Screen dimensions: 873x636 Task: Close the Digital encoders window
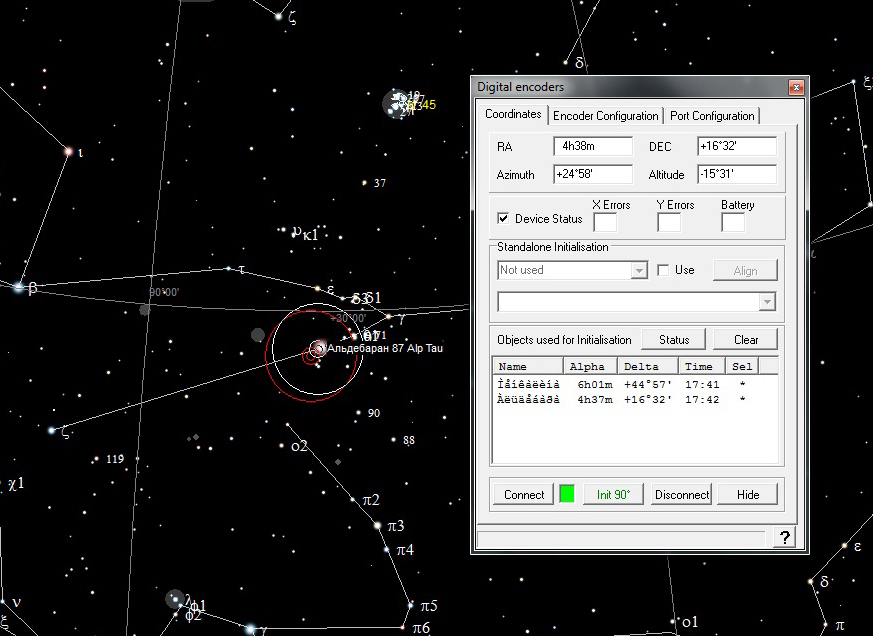click(796, 87)
